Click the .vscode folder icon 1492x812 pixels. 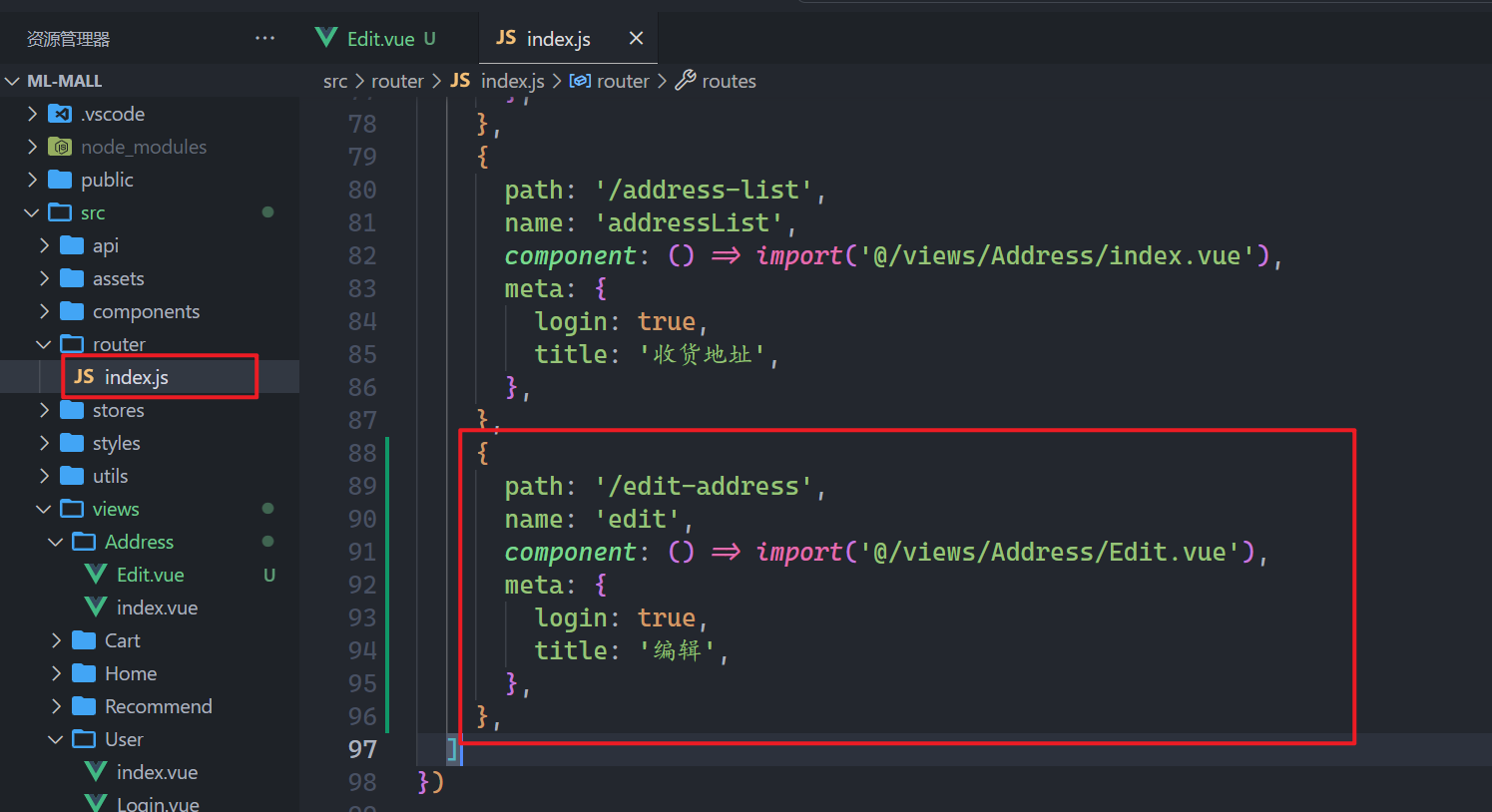coord(60,114)
